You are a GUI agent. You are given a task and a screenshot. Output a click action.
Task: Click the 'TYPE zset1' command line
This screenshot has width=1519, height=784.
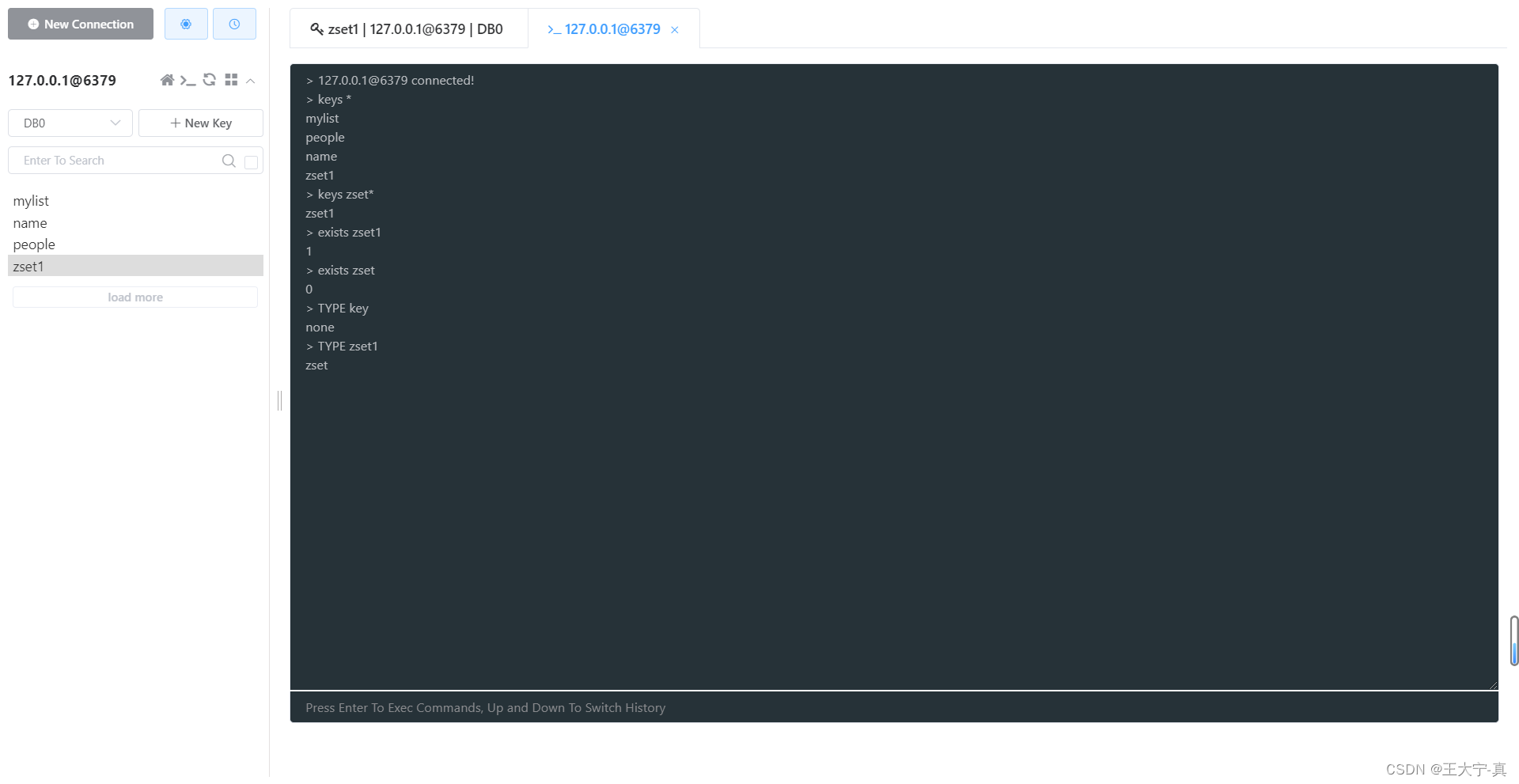342,347
